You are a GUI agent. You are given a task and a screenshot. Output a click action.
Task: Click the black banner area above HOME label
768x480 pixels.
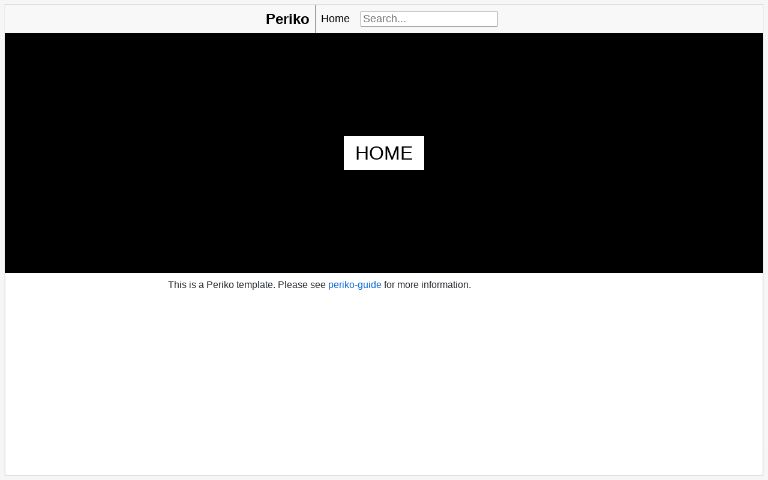[384, 84]
